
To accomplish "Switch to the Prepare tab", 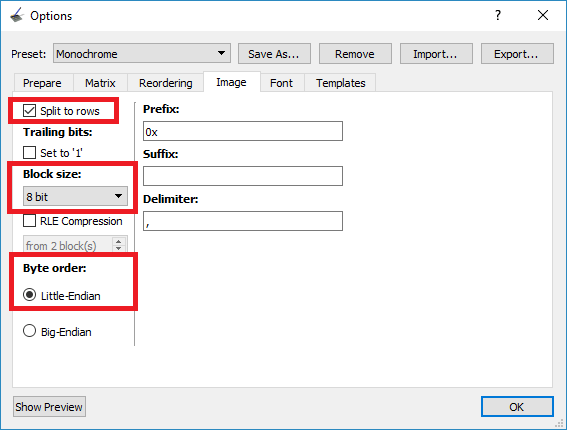I will coord(42,83).
